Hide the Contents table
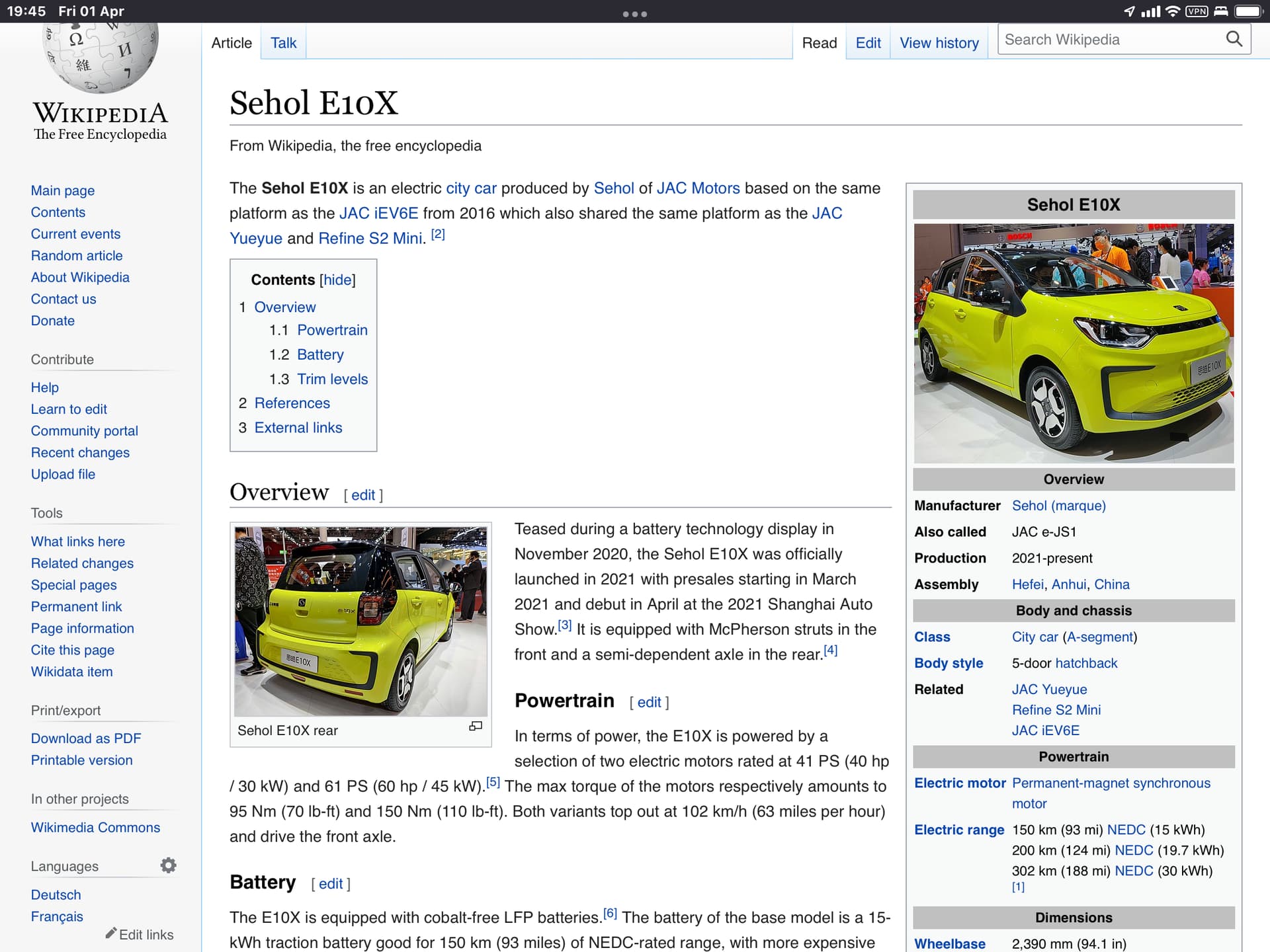The width and height of the screenshot is (1270, 952). [337, 280]
